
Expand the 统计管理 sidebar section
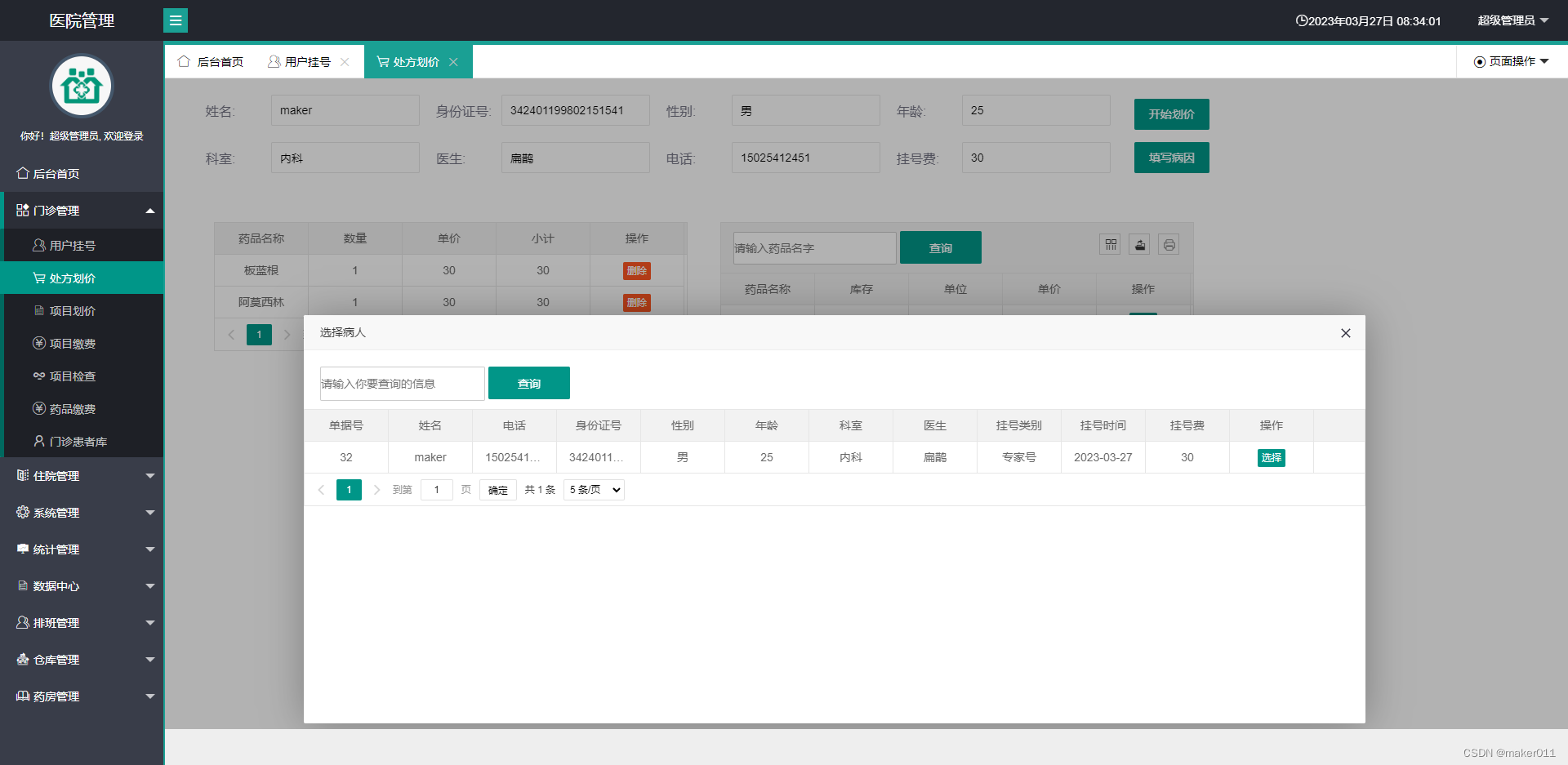point(82,549)
